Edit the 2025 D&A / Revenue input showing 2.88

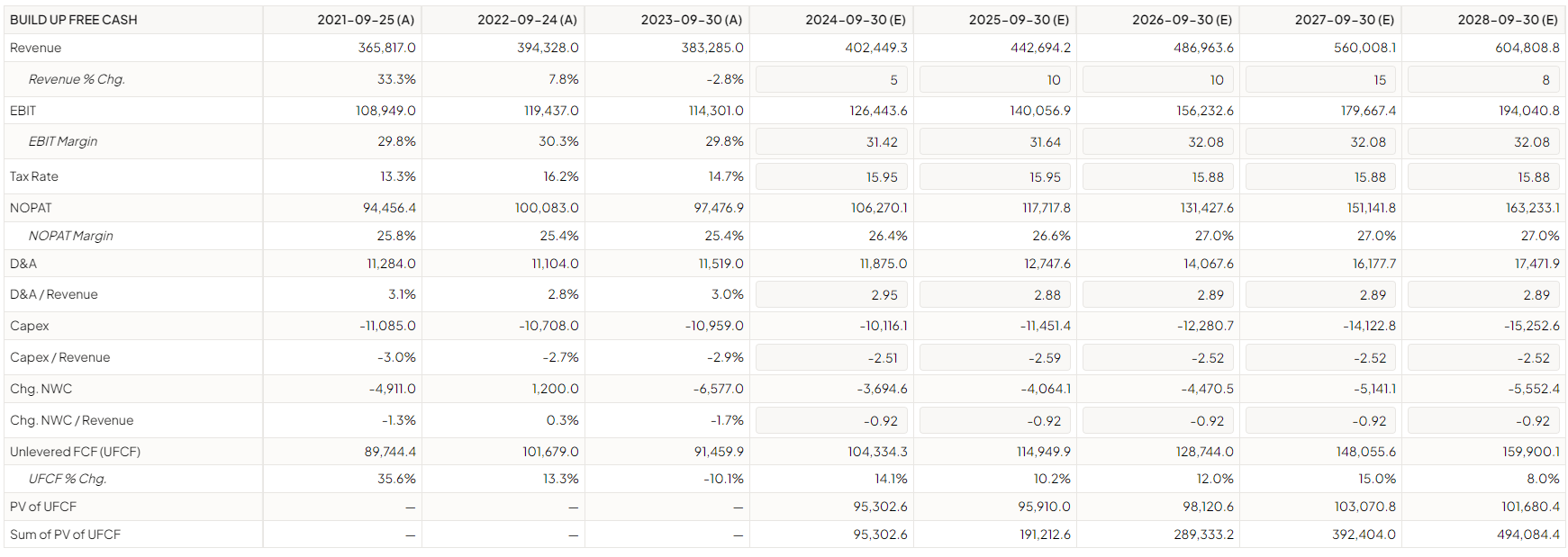994,295
